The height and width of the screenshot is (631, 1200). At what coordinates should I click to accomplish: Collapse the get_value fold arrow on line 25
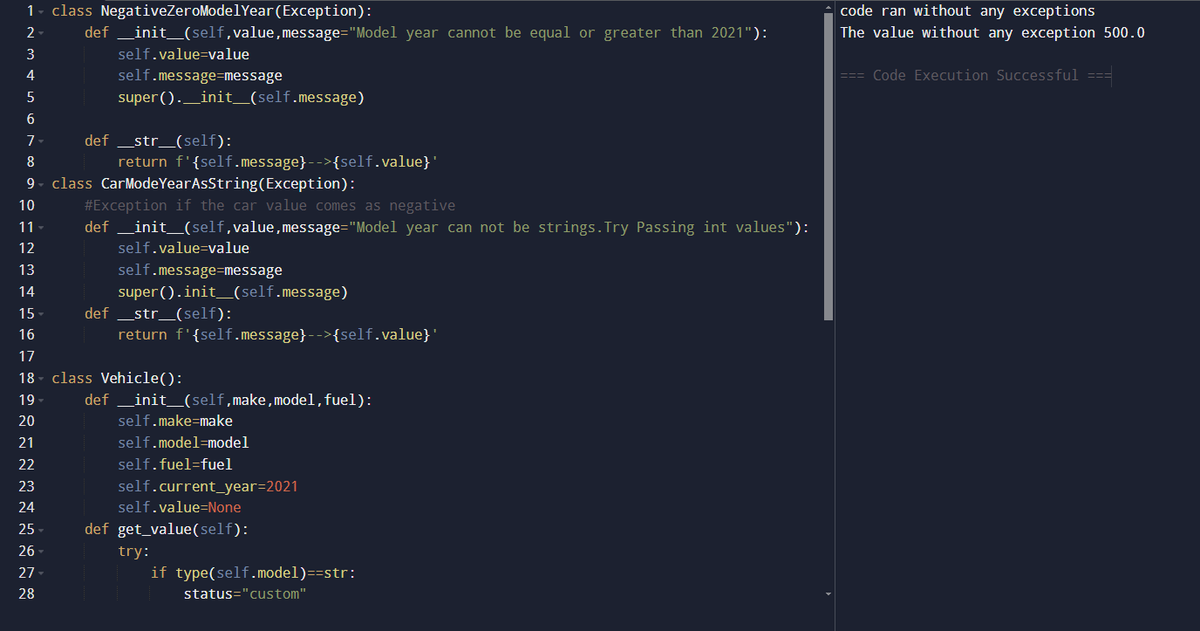click(x=39, y=529)
